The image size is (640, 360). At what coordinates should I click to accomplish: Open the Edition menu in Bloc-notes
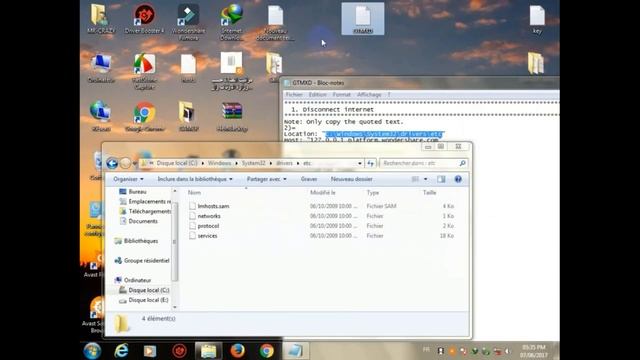point(318,95)
